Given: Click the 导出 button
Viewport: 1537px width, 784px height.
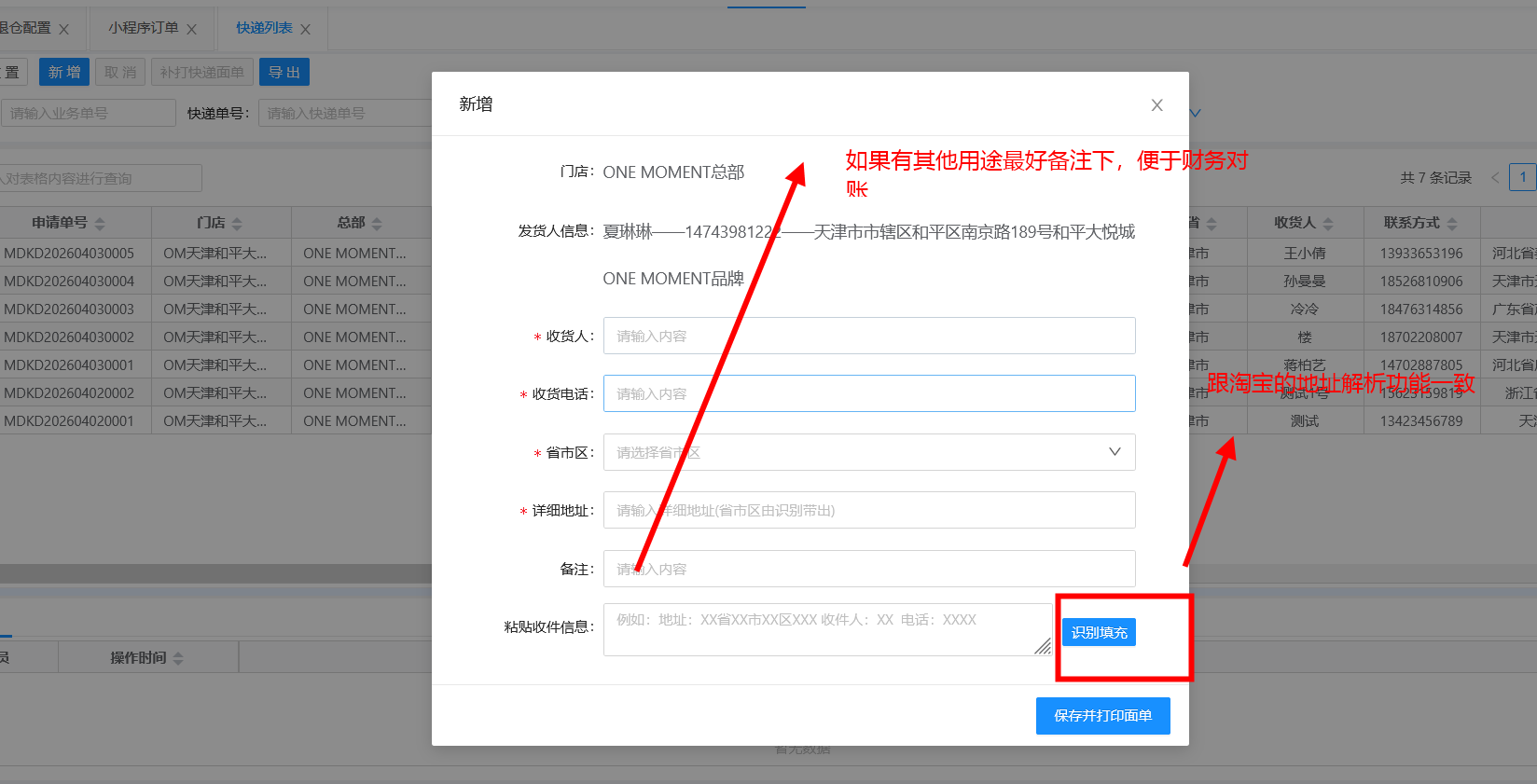Looking at the screenshot, I should pyautogui.click(x=284, y=73).
